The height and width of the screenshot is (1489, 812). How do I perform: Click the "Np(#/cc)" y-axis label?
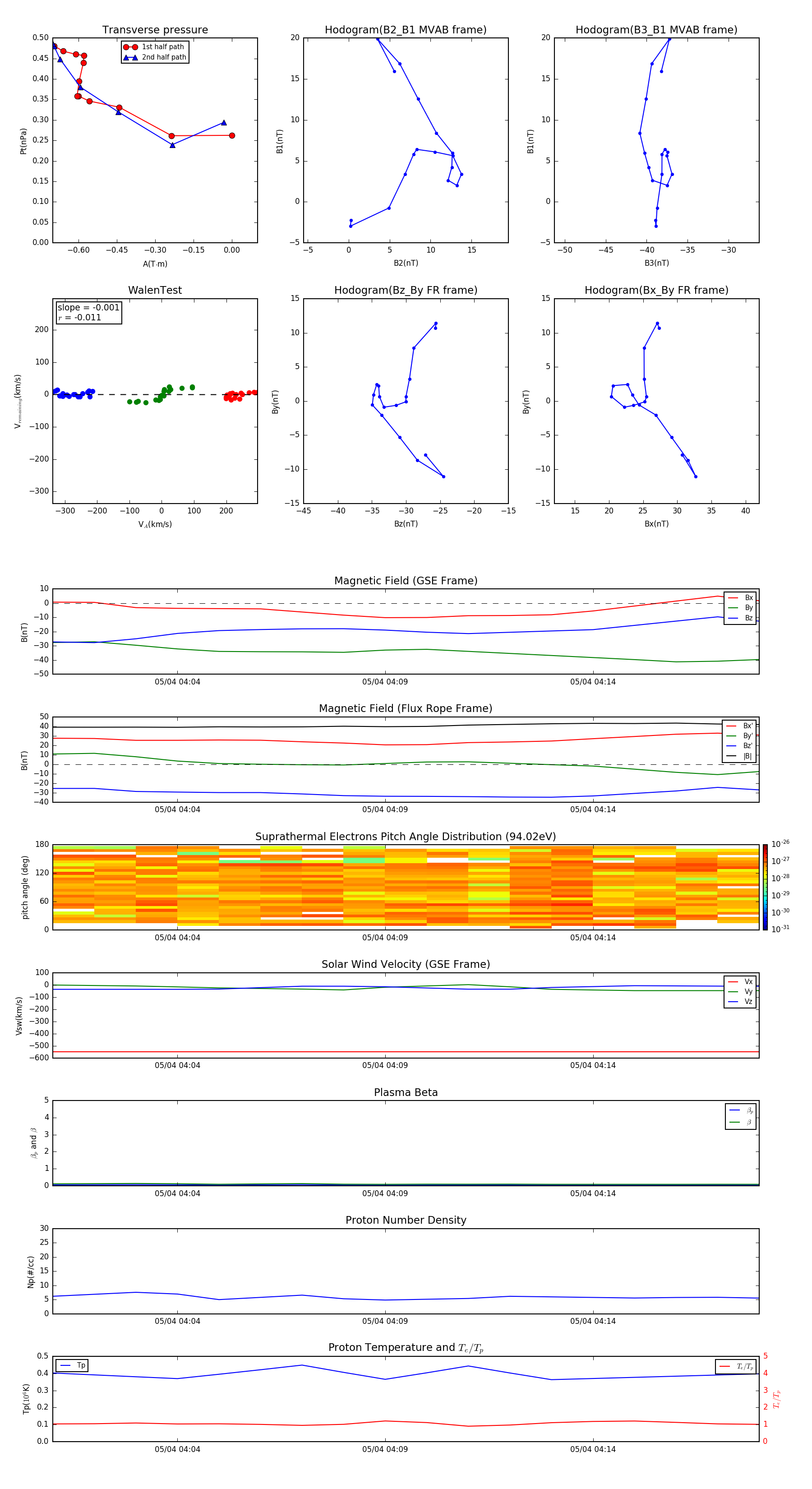pyautogui.click(x=31, y=1271)
